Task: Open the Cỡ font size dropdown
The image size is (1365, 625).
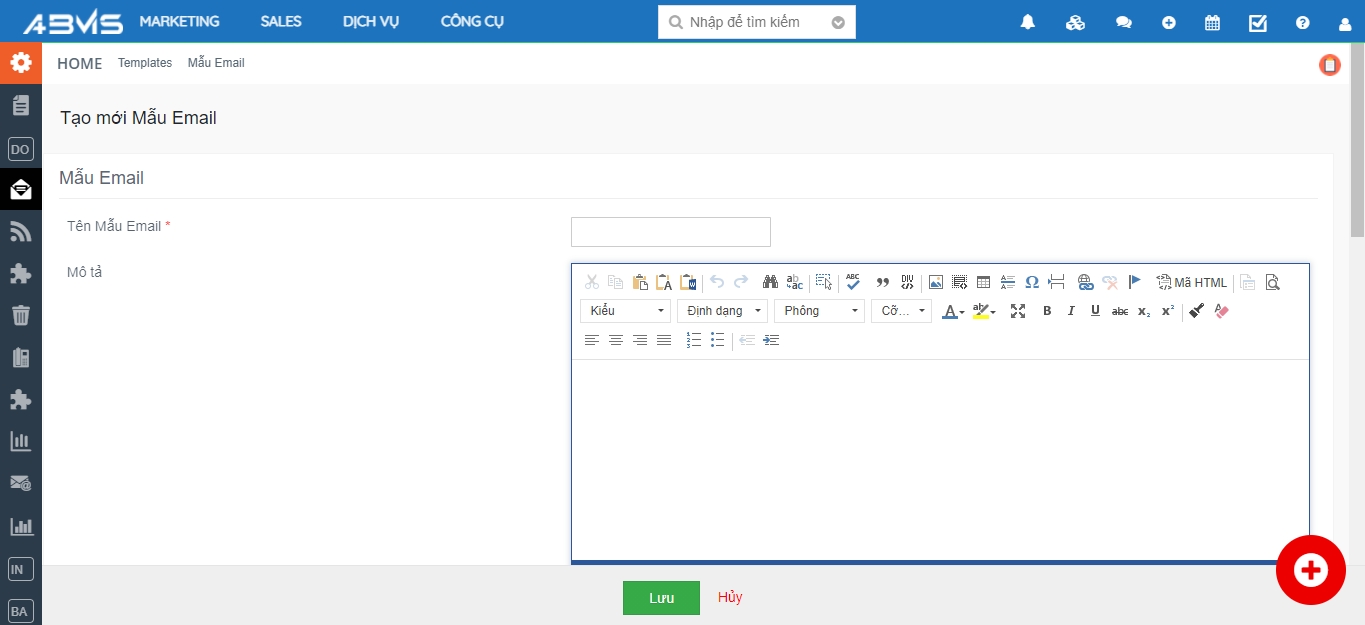Action: (x=902, y=311)
